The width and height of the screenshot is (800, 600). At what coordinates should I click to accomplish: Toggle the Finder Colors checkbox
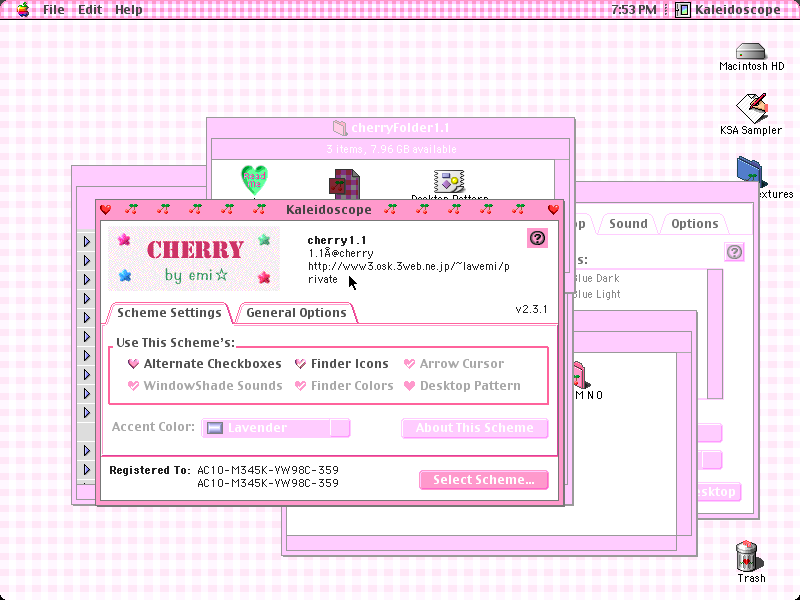coord(344,386)
